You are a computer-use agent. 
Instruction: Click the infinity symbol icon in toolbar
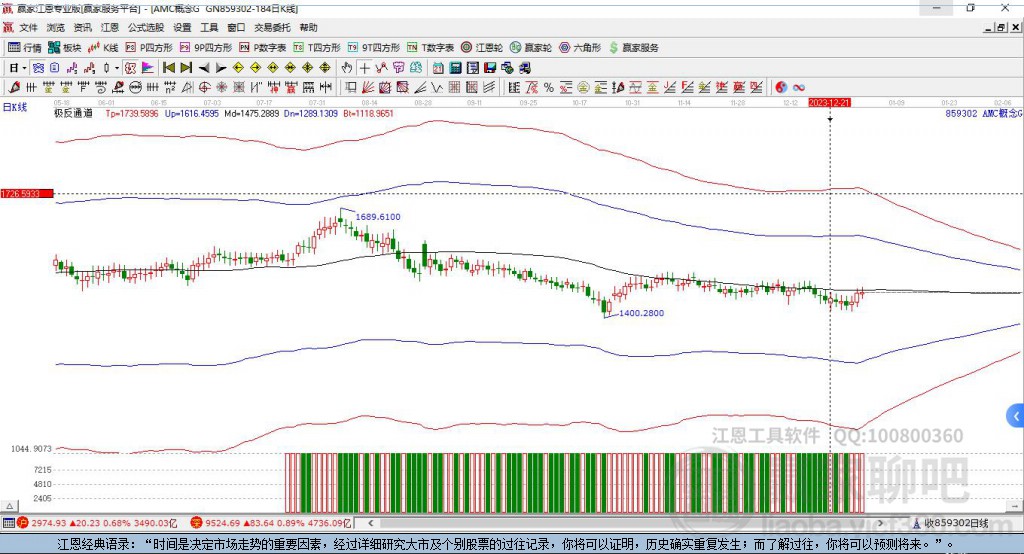coord(800,87)
